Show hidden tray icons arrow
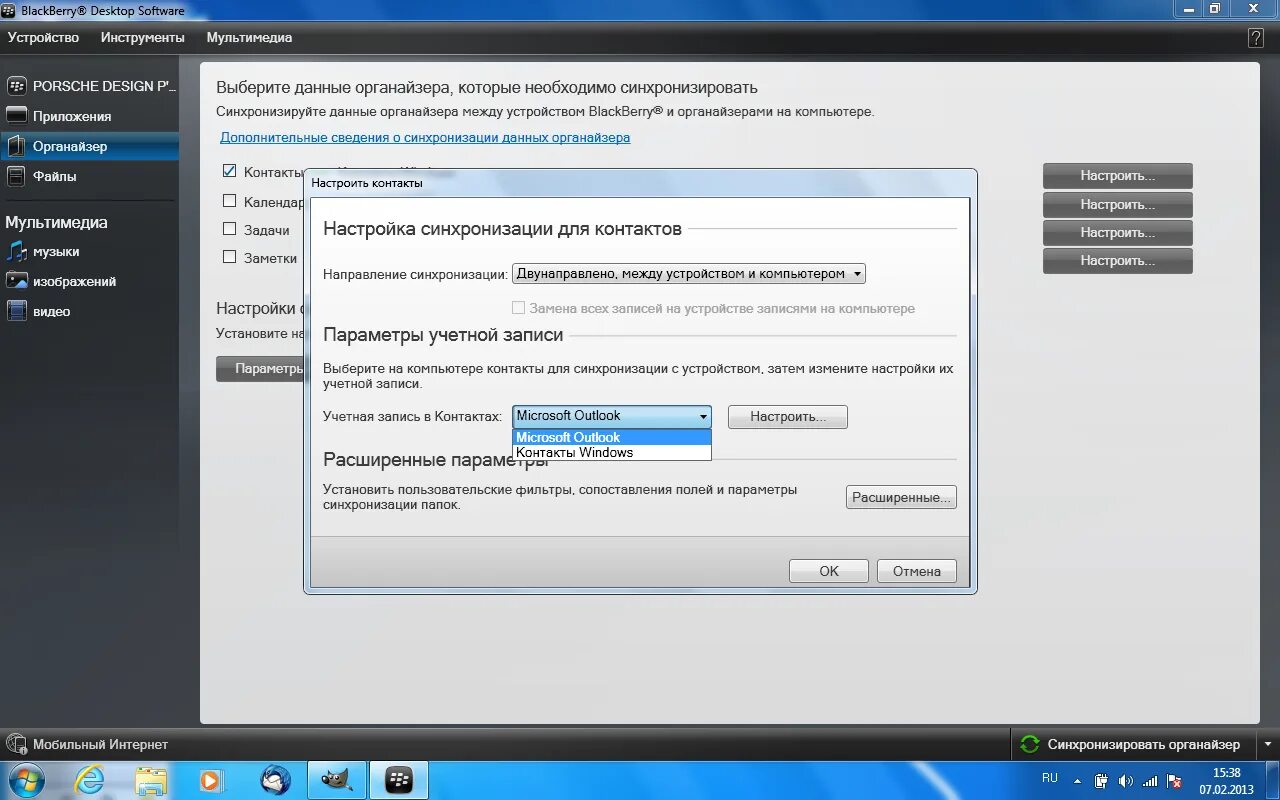The height and width of the screenshot is (800, 1280). click(x=1077, y=780)
